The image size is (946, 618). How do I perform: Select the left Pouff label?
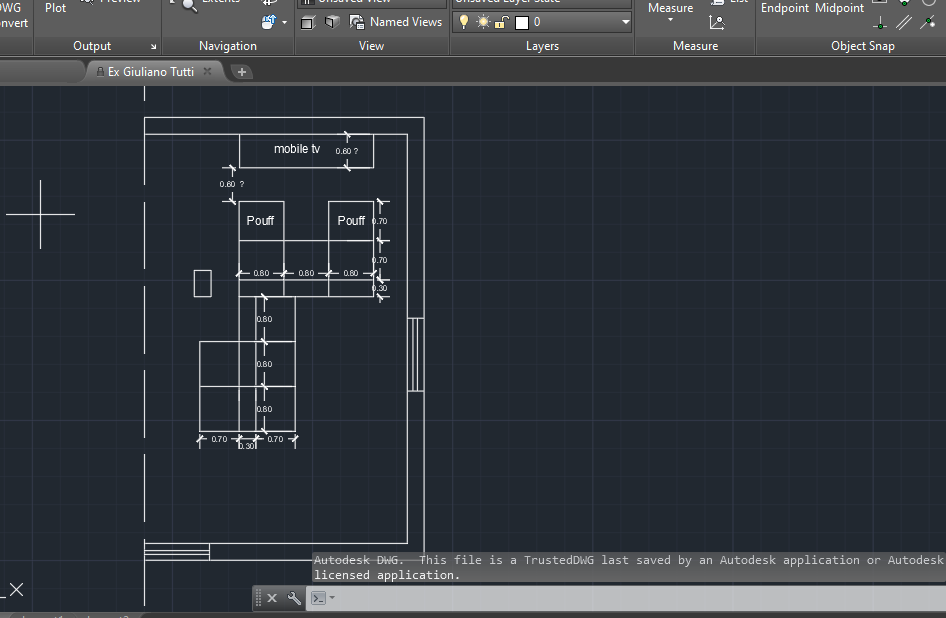coord(260,221)
